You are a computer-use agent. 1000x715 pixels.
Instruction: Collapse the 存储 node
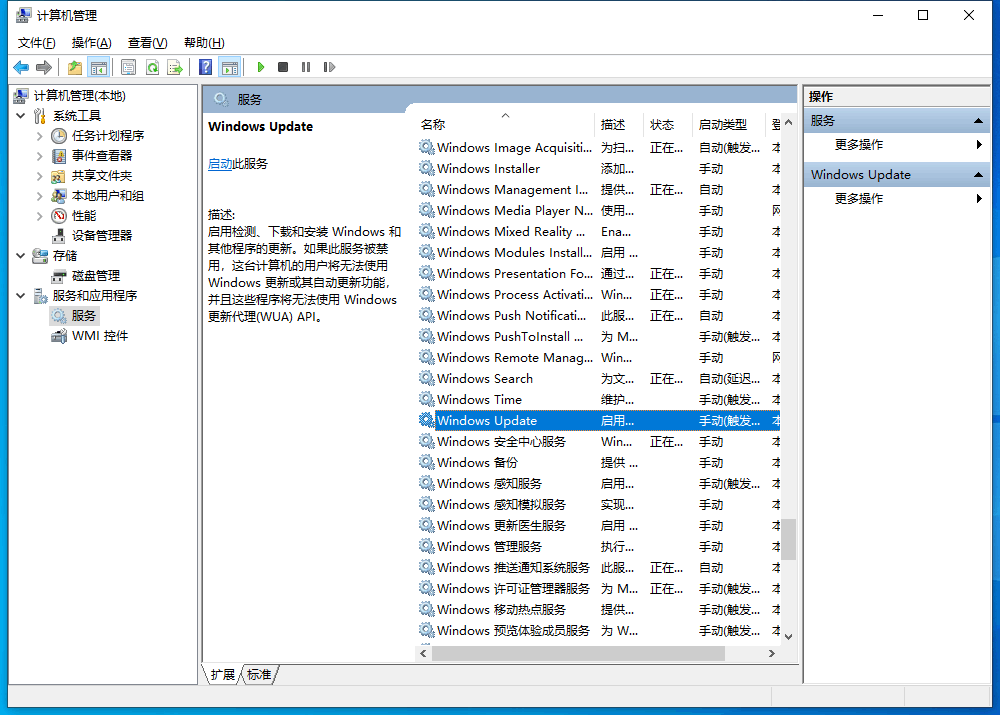tap(20, 256)
